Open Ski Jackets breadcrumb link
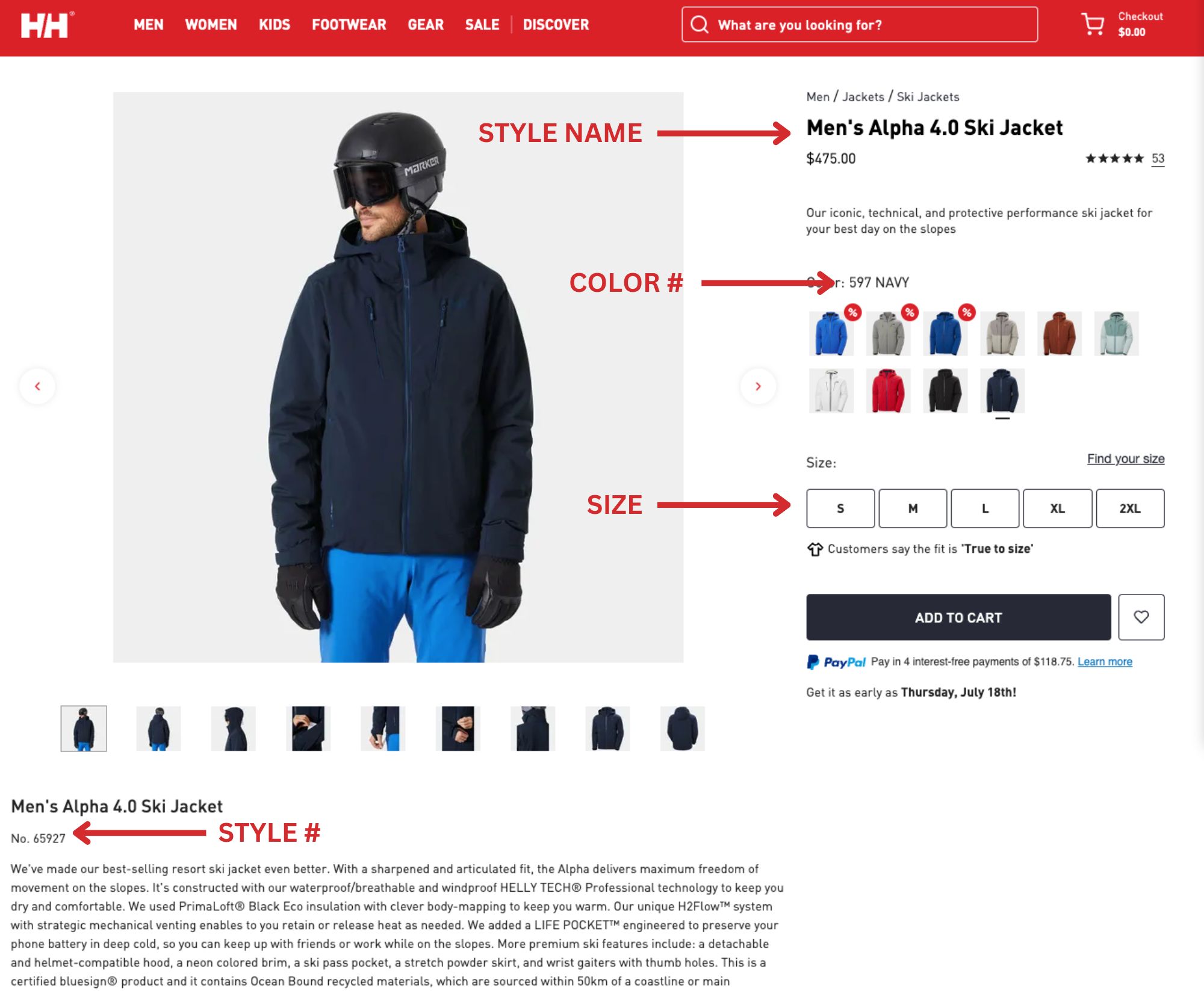The width and height of the screenshot is (1204, 991). click(928, 97)
